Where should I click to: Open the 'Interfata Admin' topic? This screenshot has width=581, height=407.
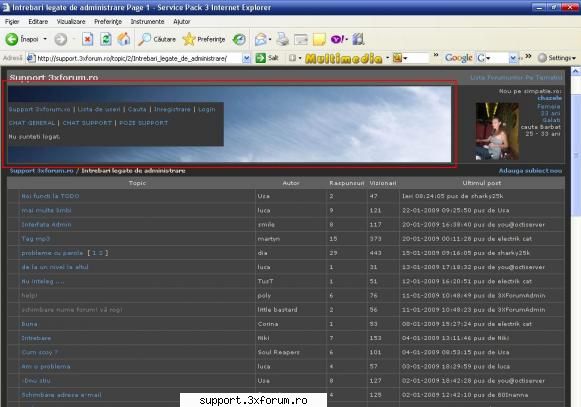pyautogui.click(x=46, y=224)
